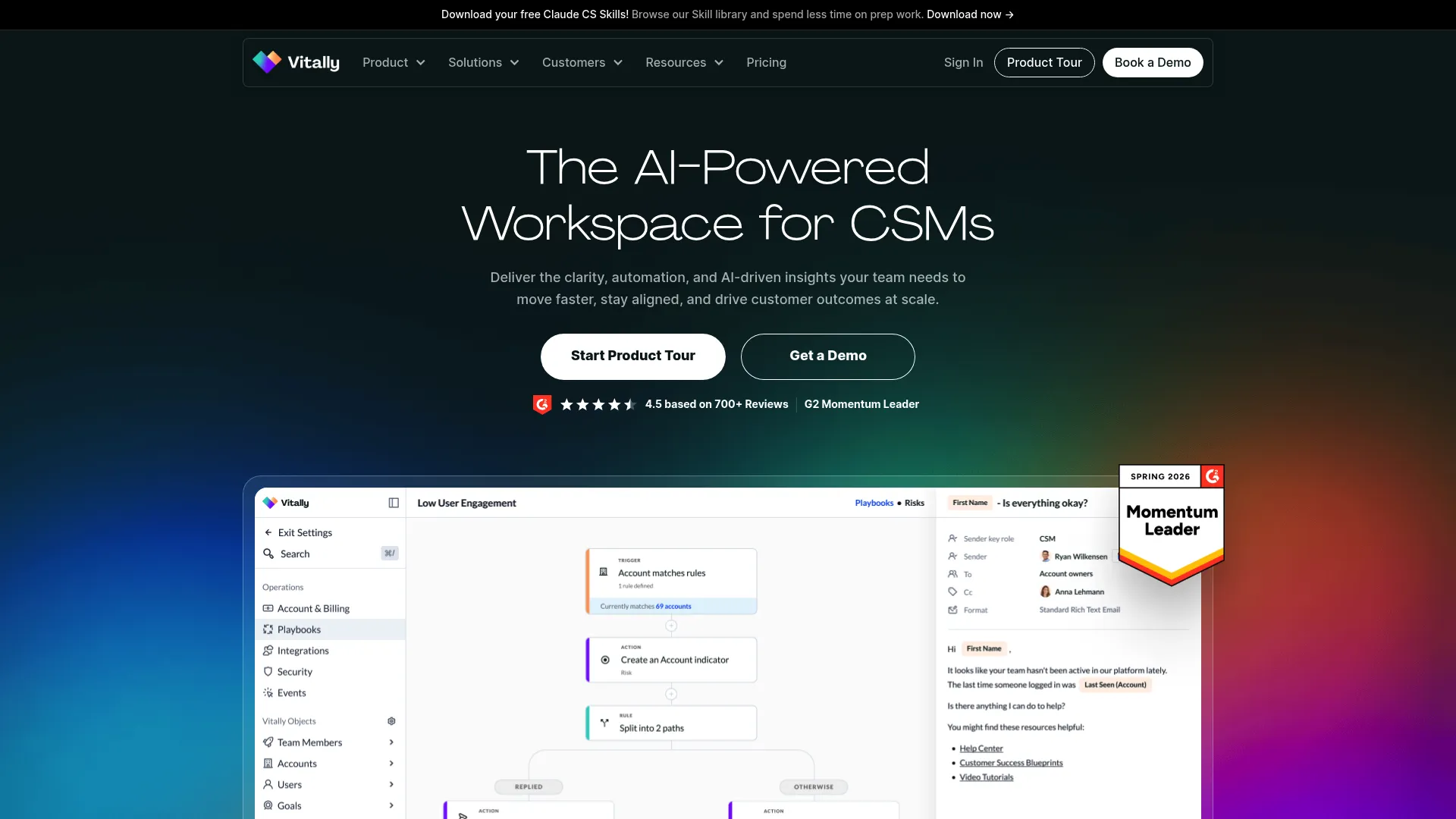This screenshot has width=1456, height=819.
Task: Open Security in the sidebar
Action: (x=330, y=672)
